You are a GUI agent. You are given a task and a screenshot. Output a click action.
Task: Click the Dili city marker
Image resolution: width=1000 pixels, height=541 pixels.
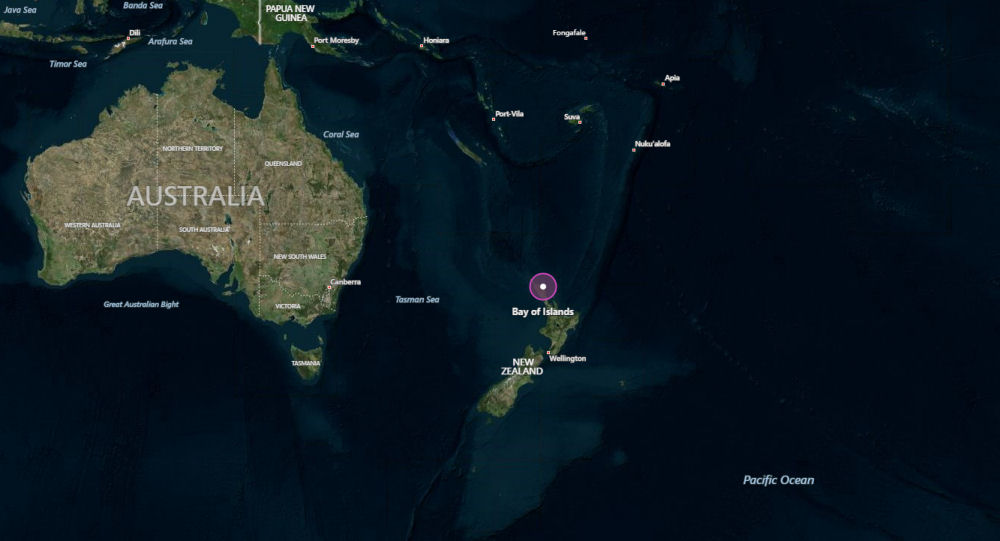tap(128, 38)
